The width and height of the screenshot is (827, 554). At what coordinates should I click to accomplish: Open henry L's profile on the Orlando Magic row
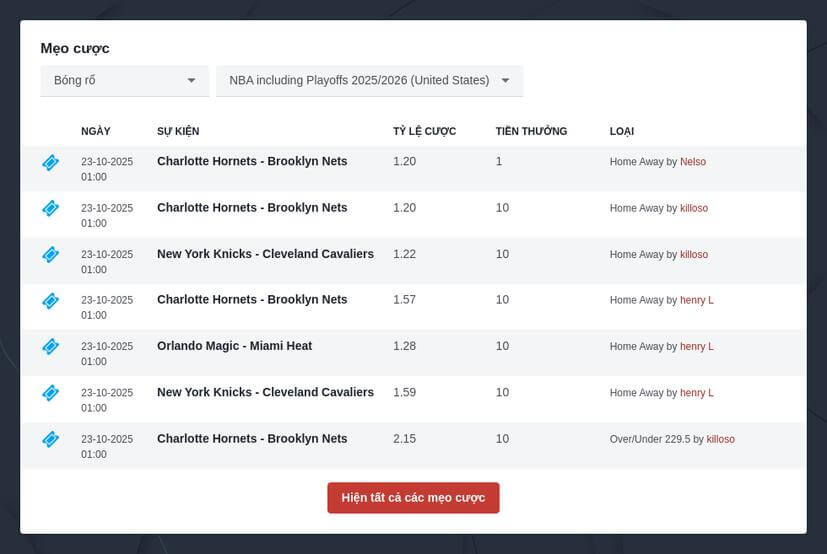pos(696,347)
